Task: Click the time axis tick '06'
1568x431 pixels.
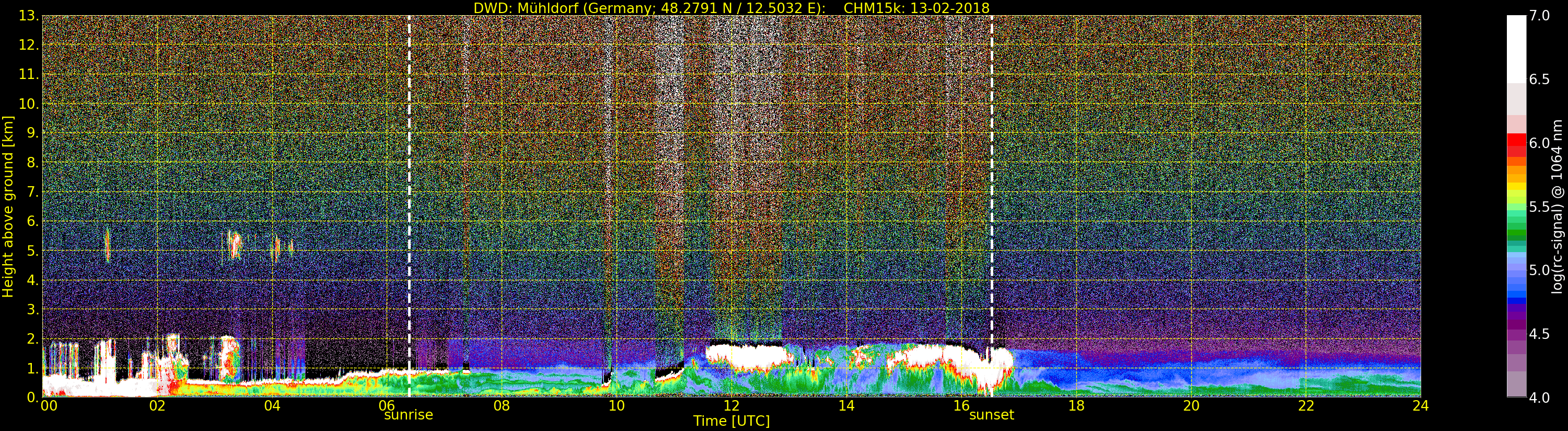Action: point(387,405)
